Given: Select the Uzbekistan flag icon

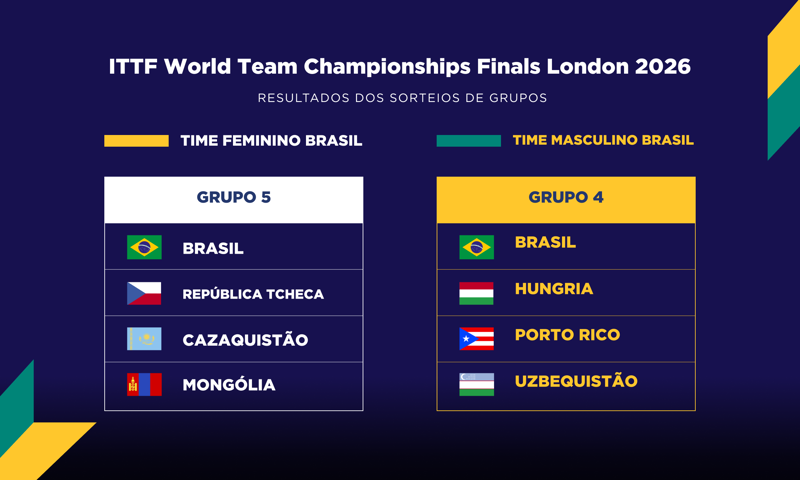Looking at the screenshot, I should point(476,385).
